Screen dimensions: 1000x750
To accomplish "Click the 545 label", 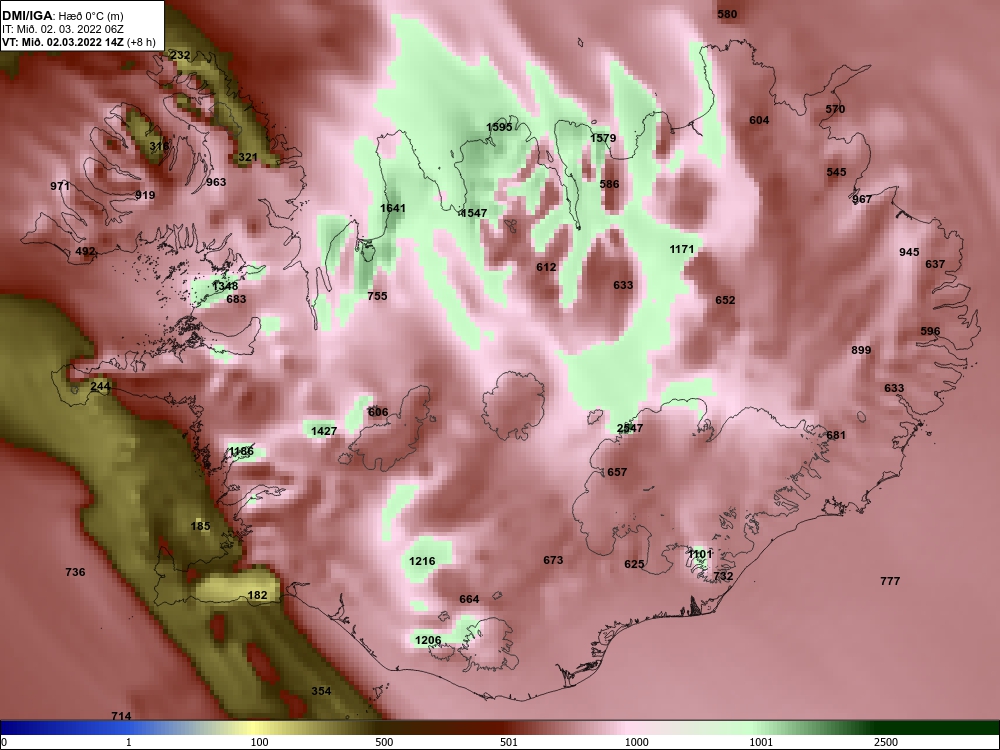I will coord(836,172).
